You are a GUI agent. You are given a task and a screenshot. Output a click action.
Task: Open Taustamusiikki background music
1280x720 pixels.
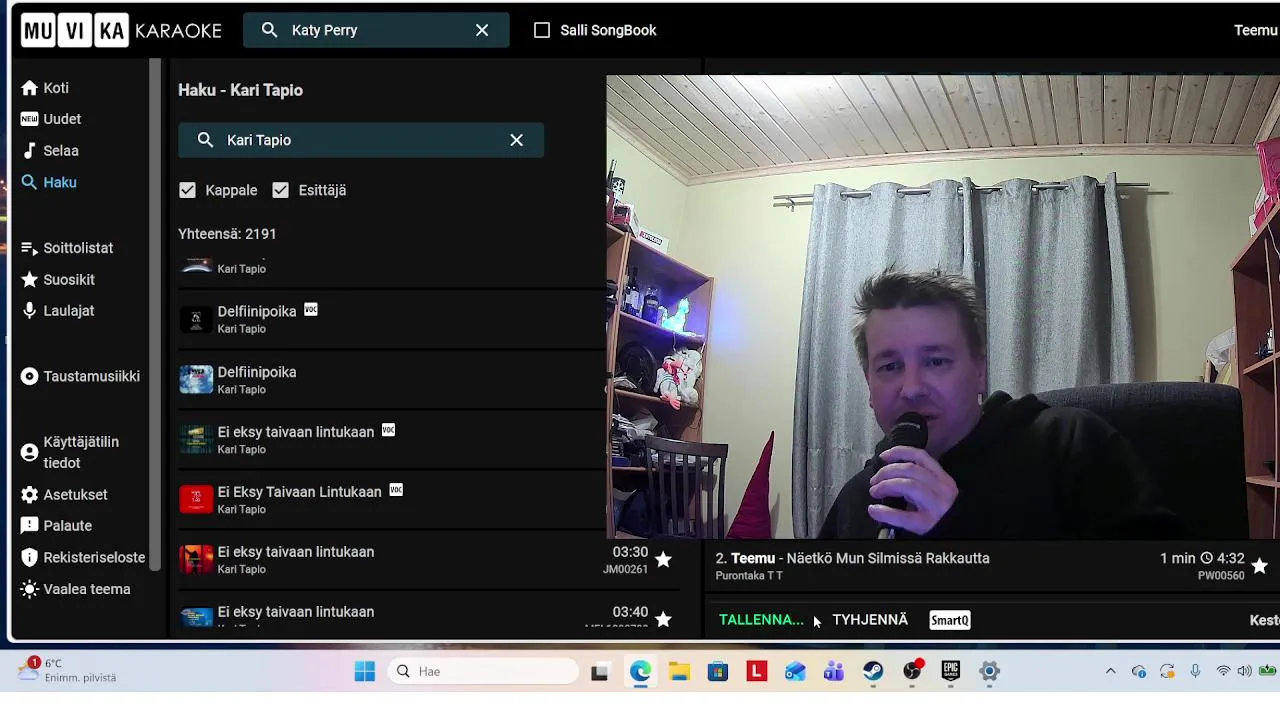coord(80,377)
